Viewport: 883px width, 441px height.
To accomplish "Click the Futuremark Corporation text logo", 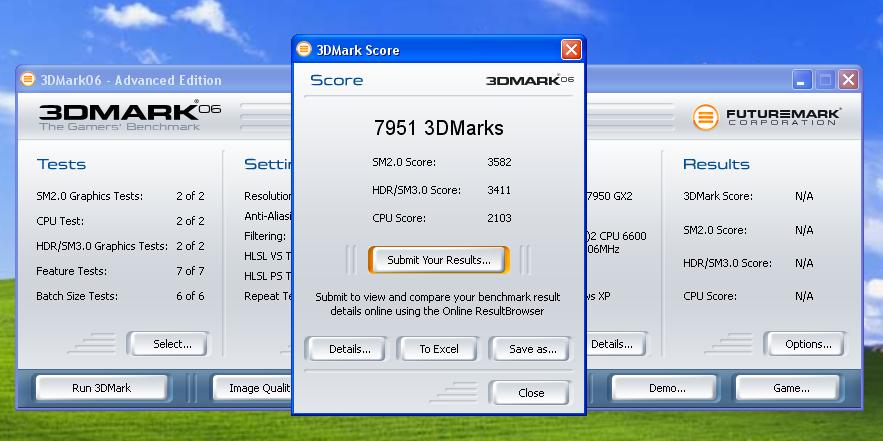I will pyautogui.click(x=783, y=117).
